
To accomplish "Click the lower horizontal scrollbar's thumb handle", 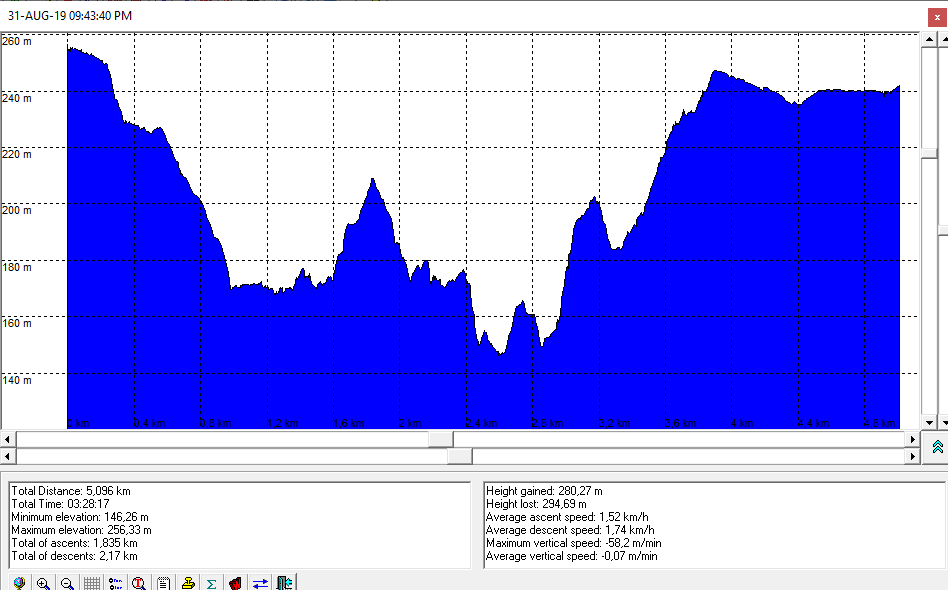I will (459, 456).
